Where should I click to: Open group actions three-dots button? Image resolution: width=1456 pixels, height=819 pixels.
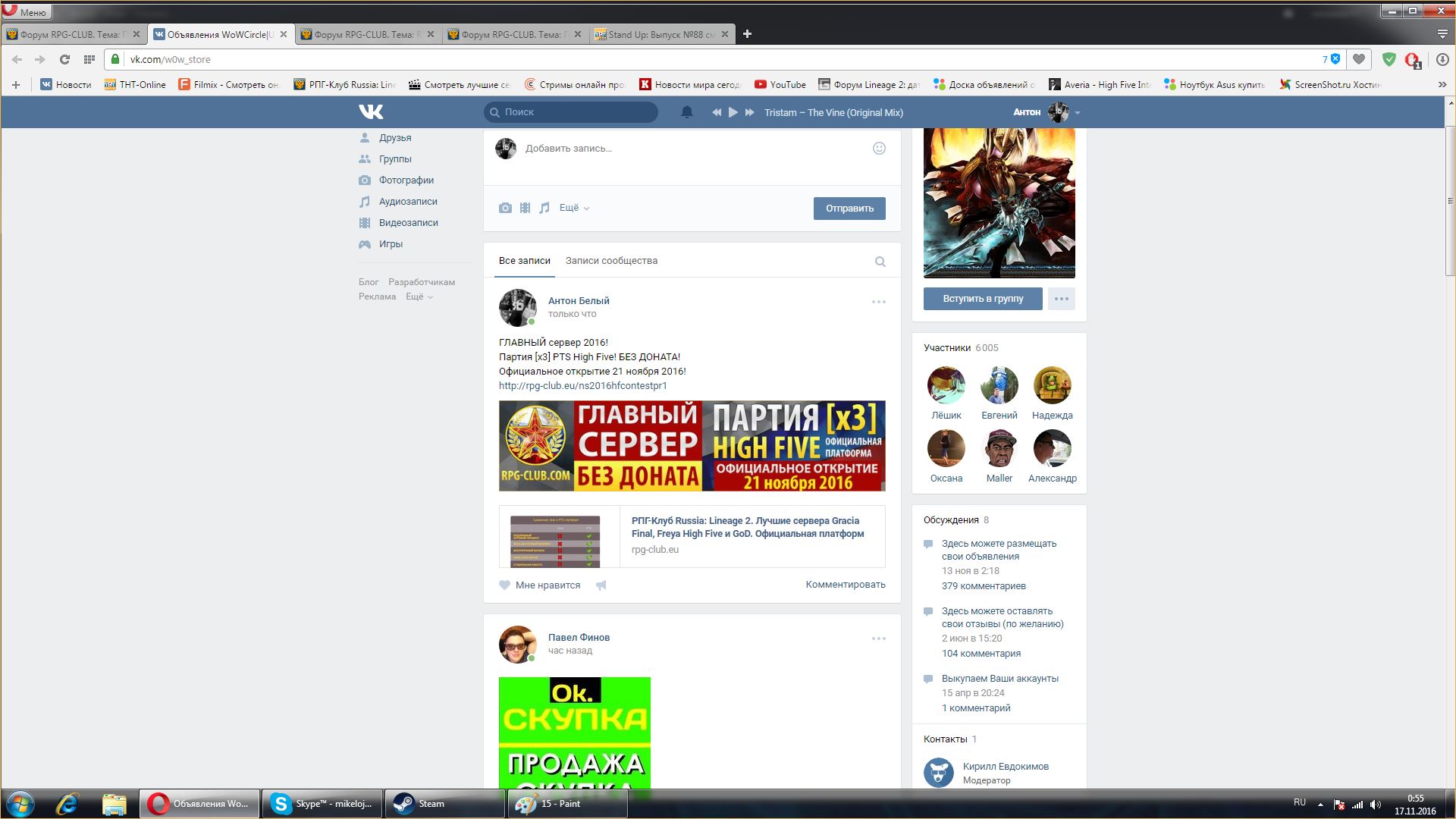tap(1062, 299)
